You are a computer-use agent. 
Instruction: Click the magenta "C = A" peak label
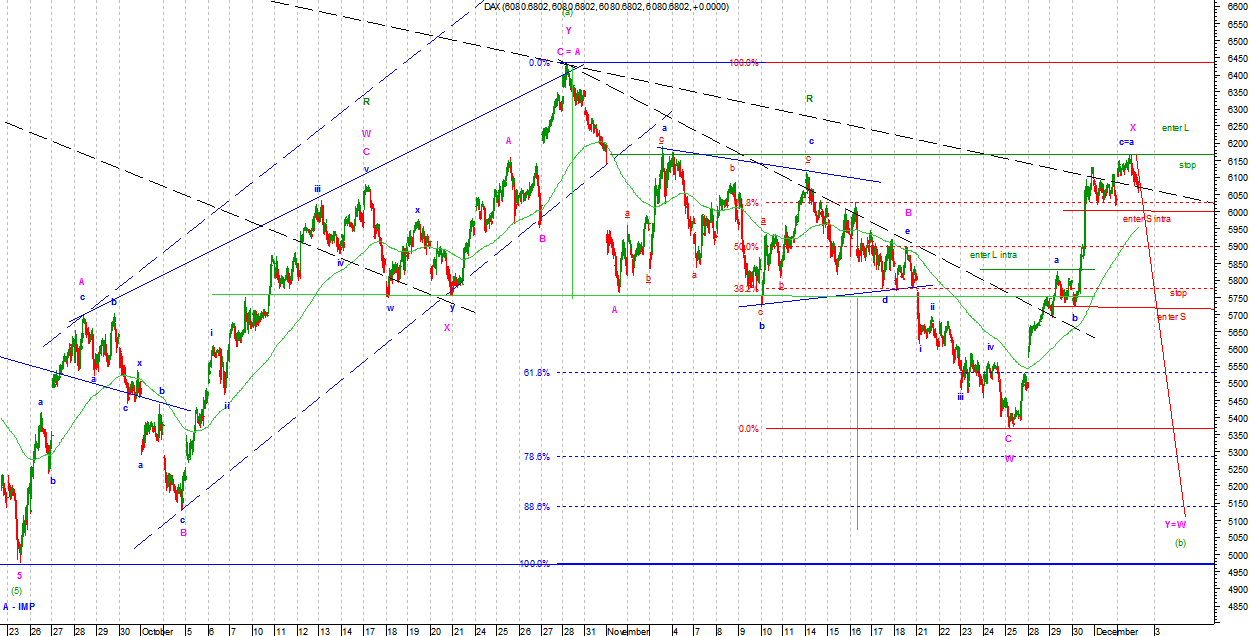569,51
